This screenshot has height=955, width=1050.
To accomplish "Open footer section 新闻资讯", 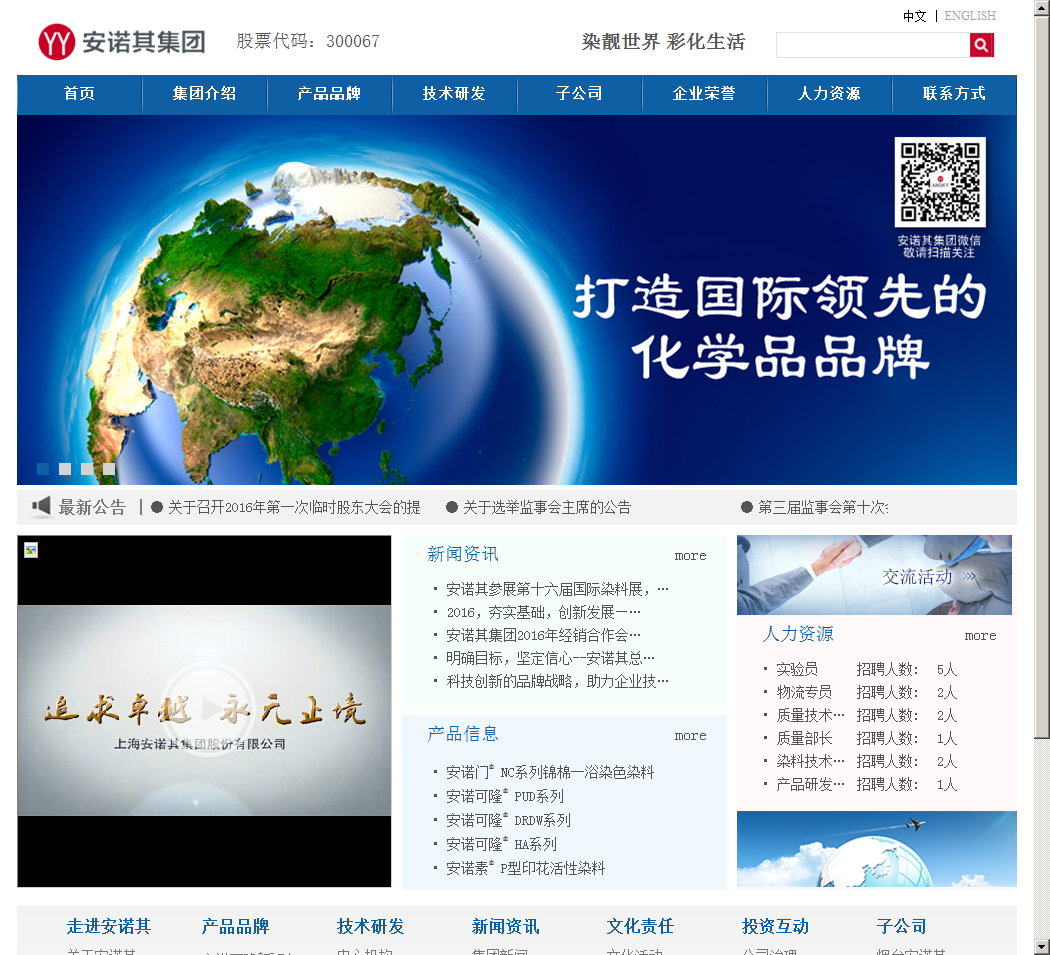I will click(506, 927).
